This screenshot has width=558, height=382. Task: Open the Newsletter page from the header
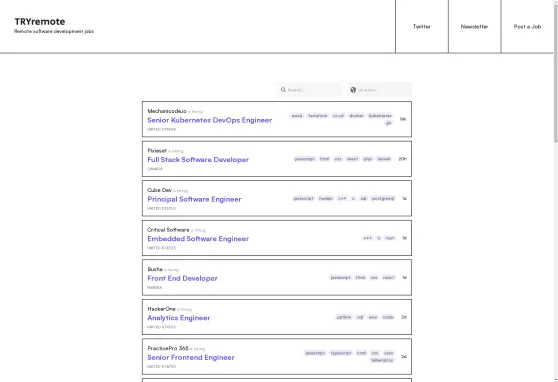[474, 27]
